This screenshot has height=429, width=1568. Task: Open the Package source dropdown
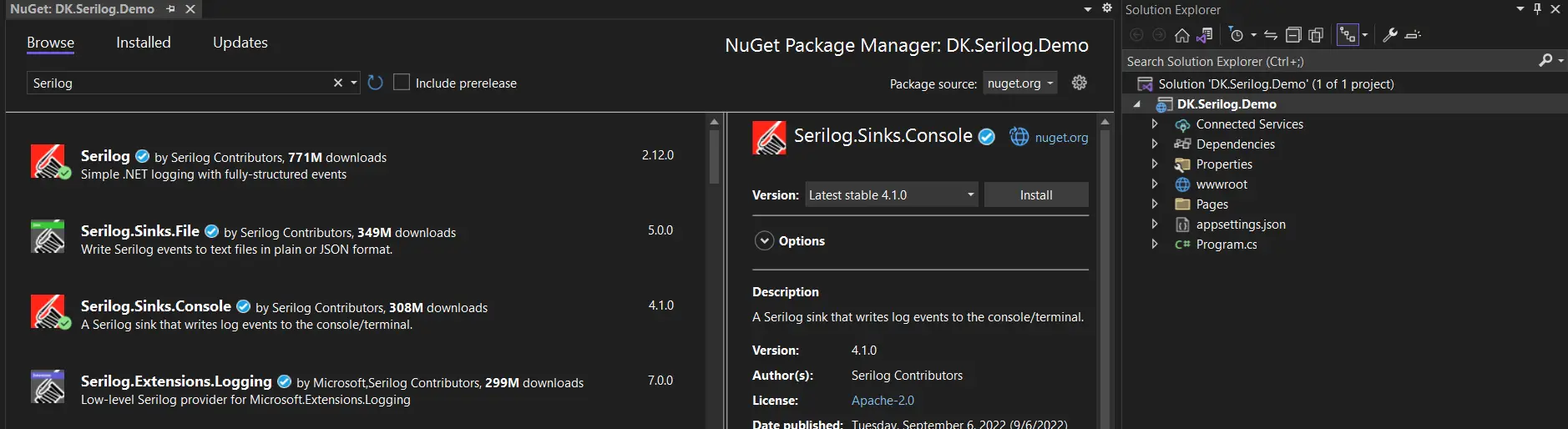tap(1019, 83)
